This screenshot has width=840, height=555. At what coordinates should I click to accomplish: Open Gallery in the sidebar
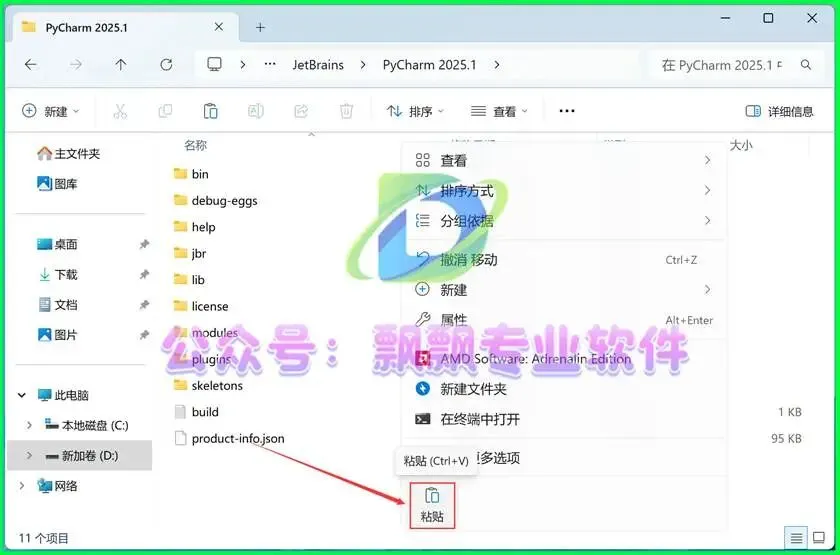pyautogui.click(x=57, y=184)
